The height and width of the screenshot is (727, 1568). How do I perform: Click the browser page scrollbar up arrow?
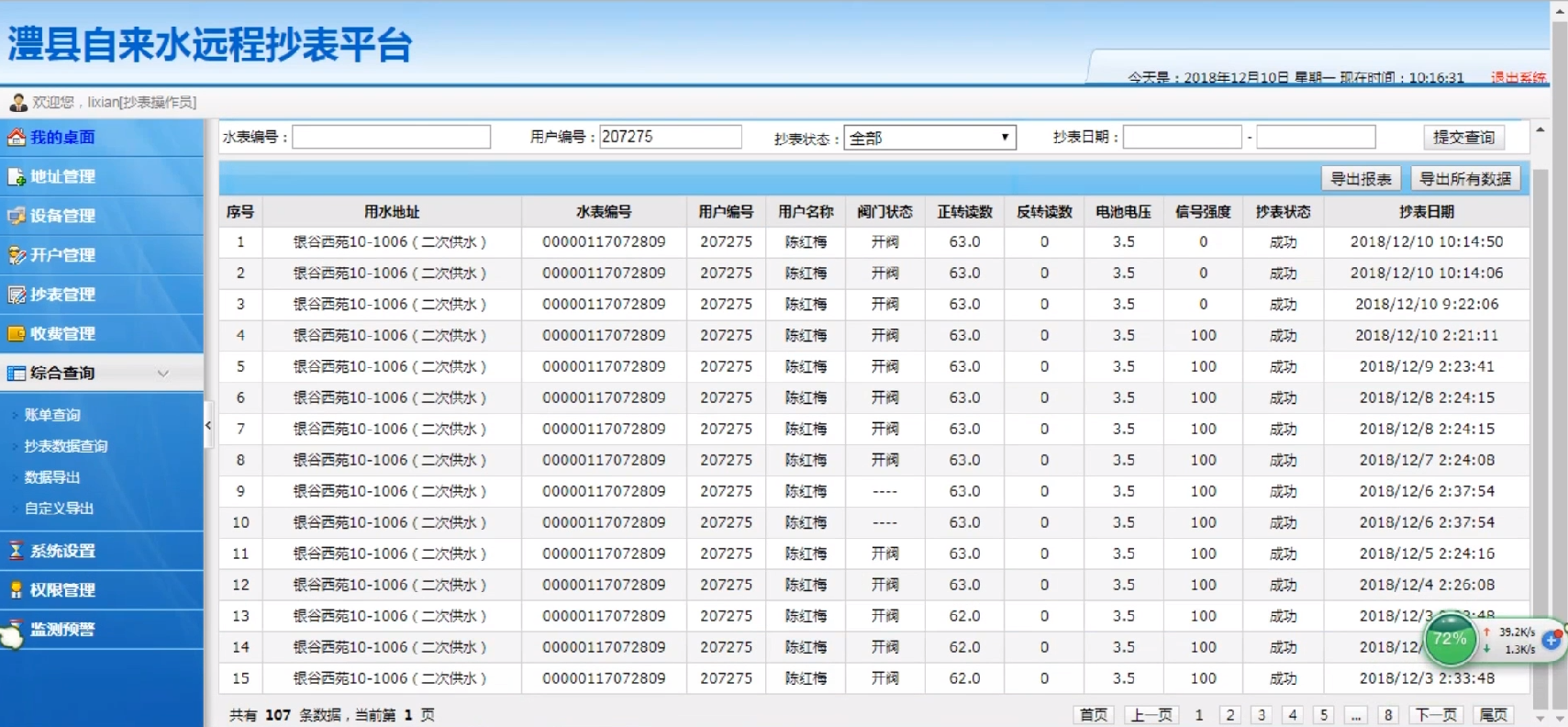pos(1560,10)
